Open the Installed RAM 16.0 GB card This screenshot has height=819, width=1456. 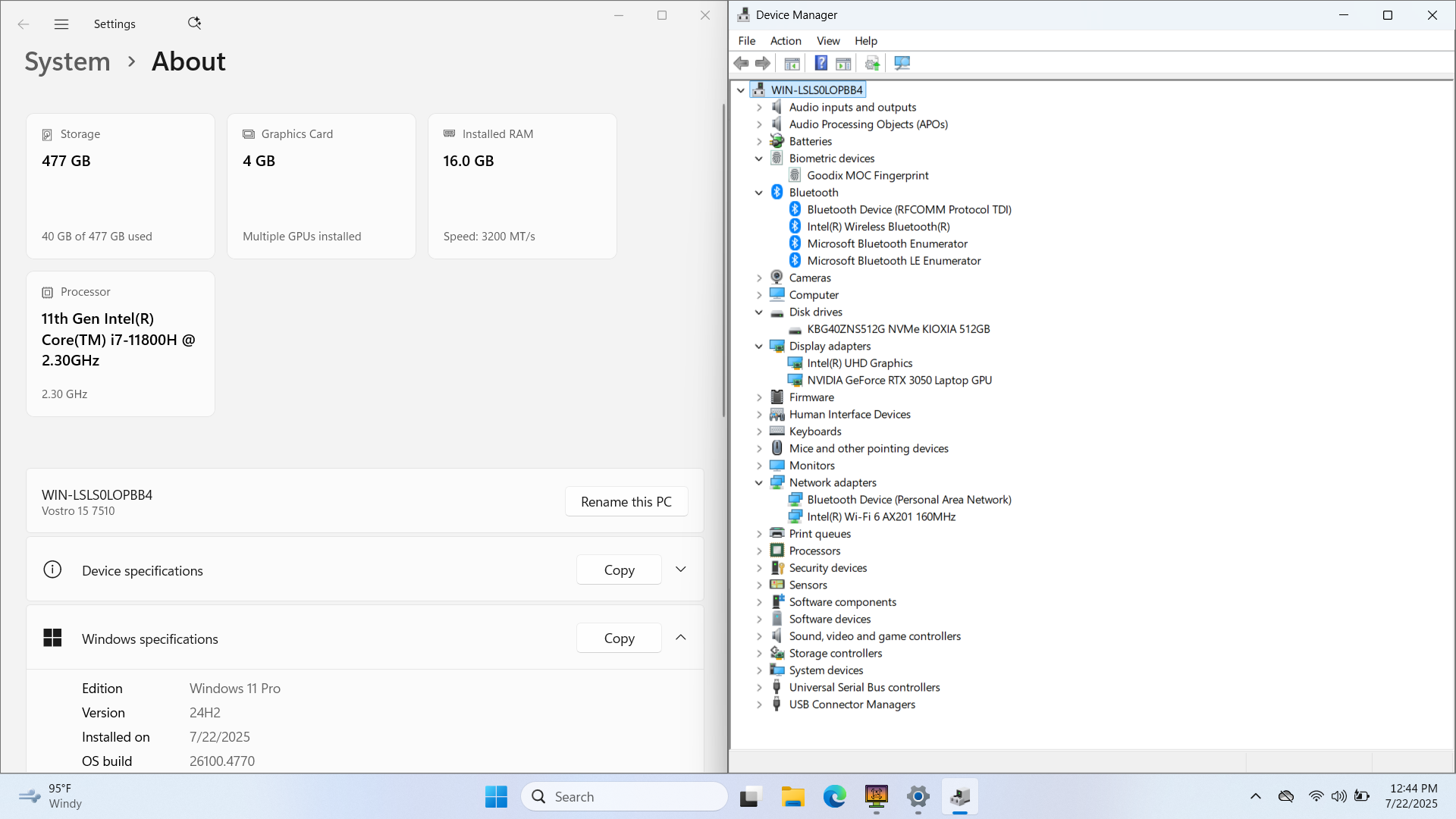click(x=522, y=187)
